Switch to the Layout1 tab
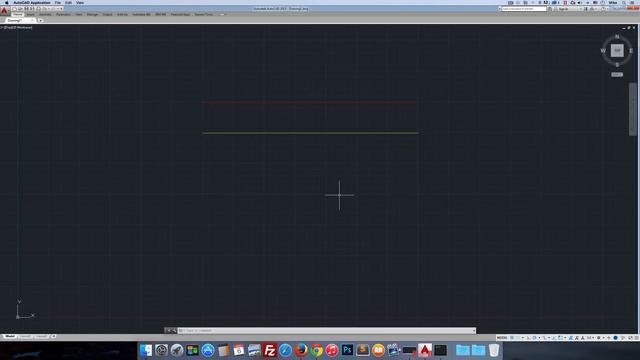 25,337
